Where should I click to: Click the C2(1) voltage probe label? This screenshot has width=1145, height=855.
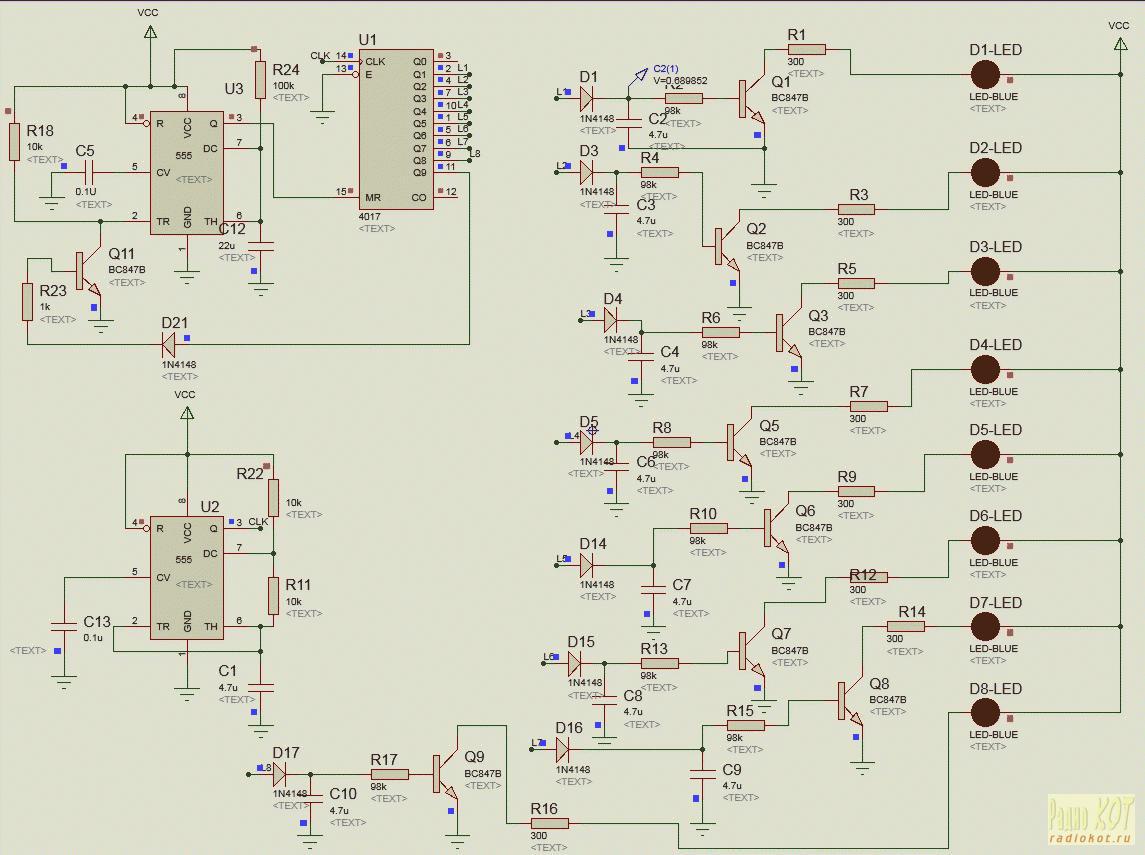click(665, 69)
